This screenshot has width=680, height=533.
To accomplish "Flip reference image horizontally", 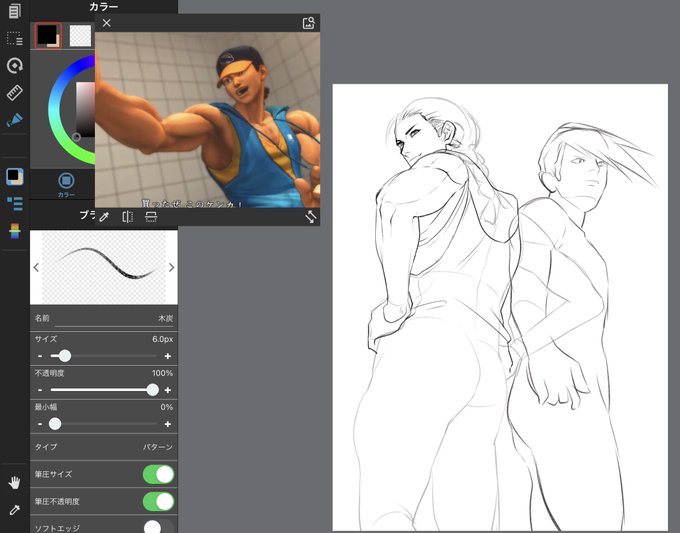I will click(x=128, y=216).
